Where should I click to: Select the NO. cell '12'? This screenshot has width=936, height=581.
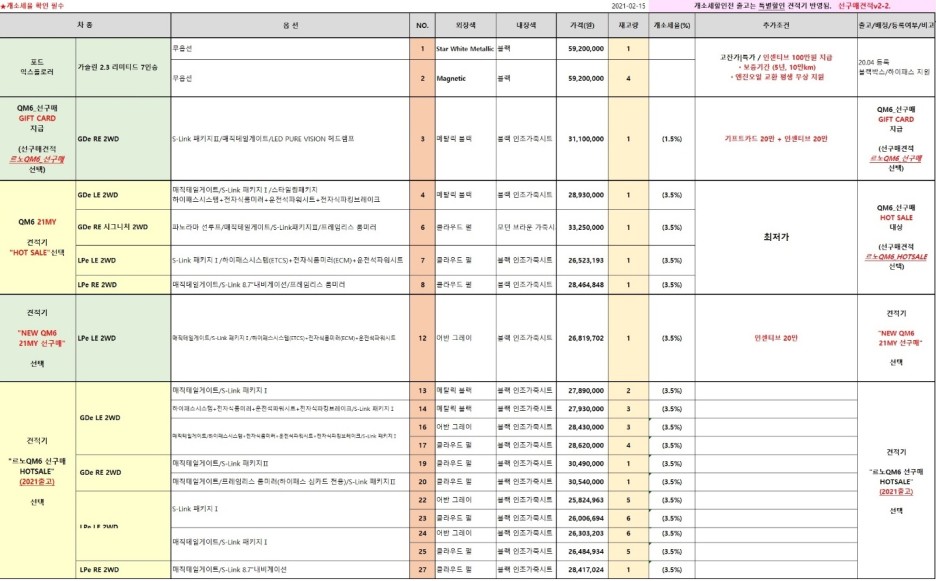(x=422, y=338)
